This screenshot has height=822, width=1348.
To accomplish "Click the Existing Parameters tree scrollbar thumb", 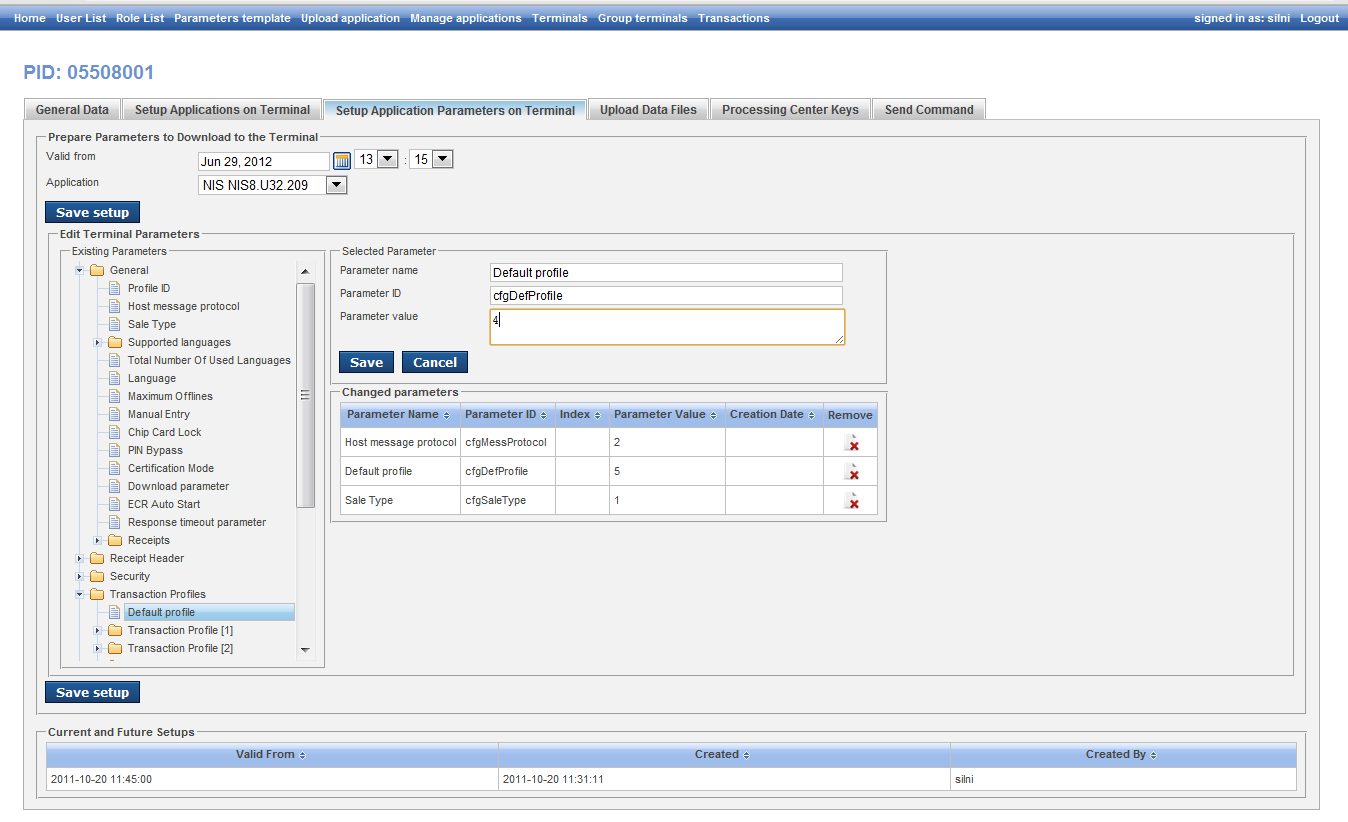I will point(305,395).
